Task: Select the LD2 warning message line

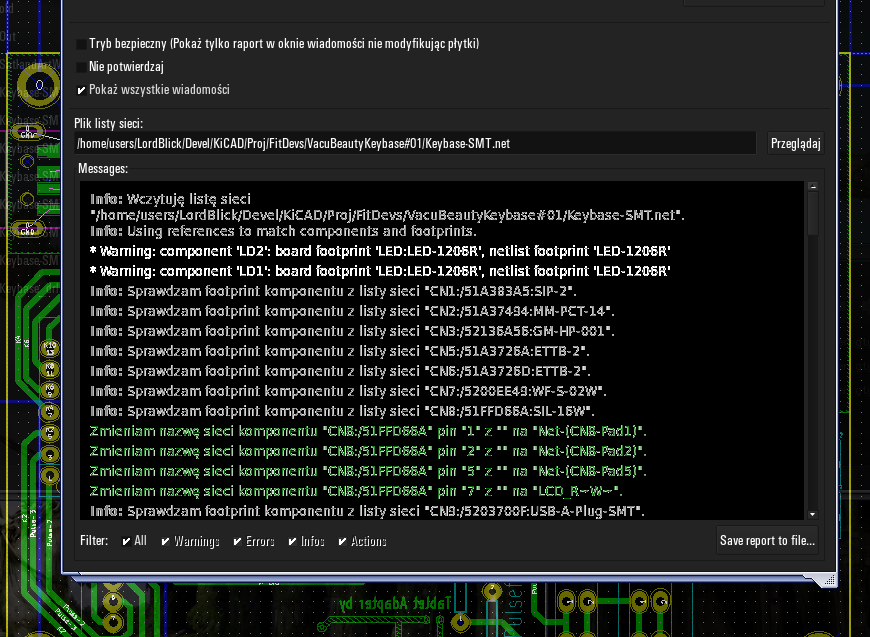Action: click(x=380, y=251)
